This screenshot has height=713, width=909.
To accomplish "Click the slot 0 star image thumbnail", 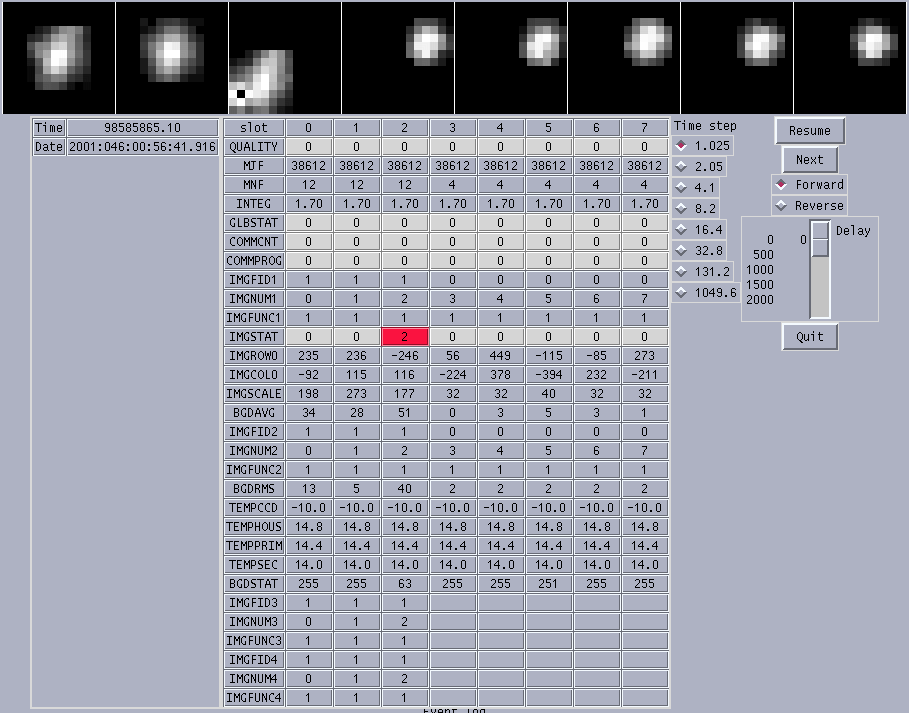I will (x=59, y=58).
